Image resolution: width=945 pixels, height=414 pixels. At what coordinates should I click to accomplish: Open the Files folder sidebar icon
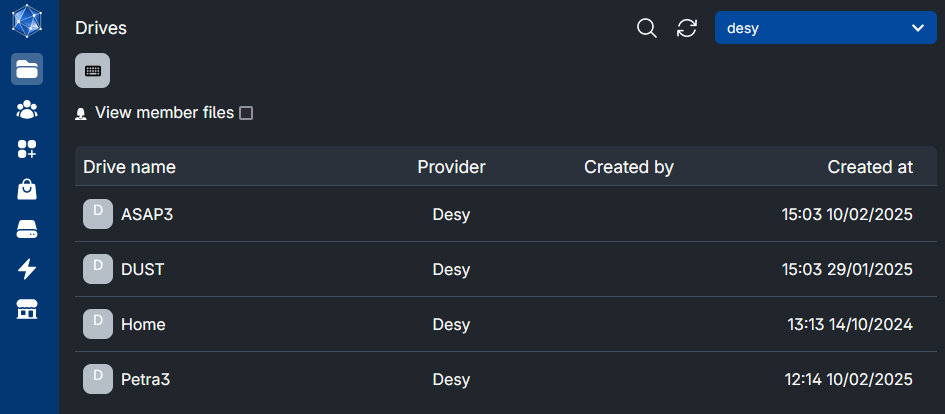[27, 69]
